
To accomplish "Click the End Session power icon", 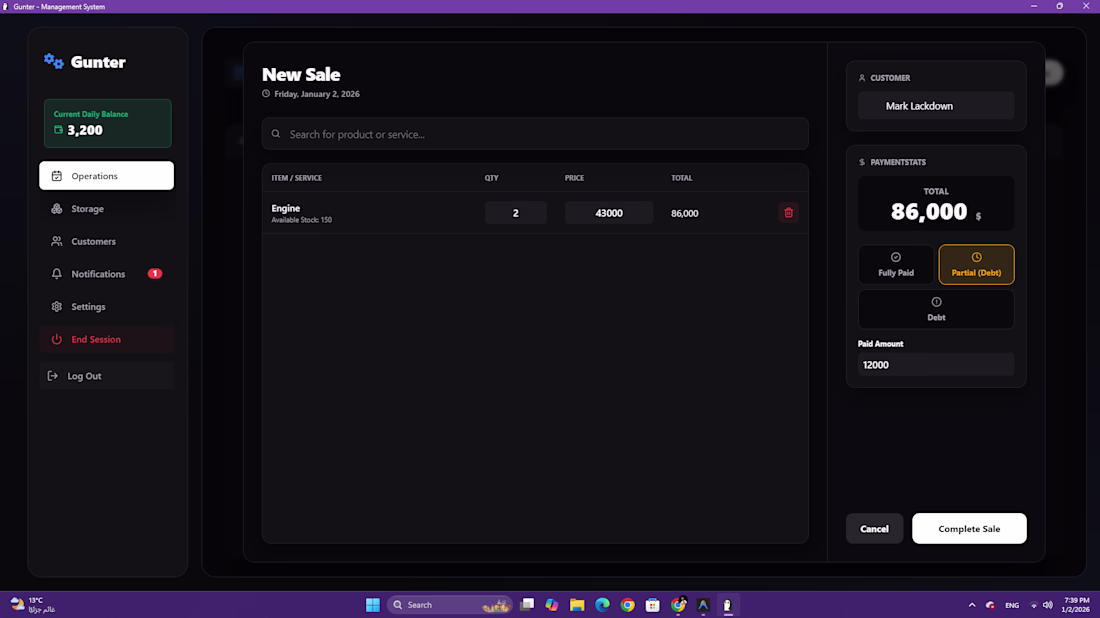I will (x=57, y=340).
